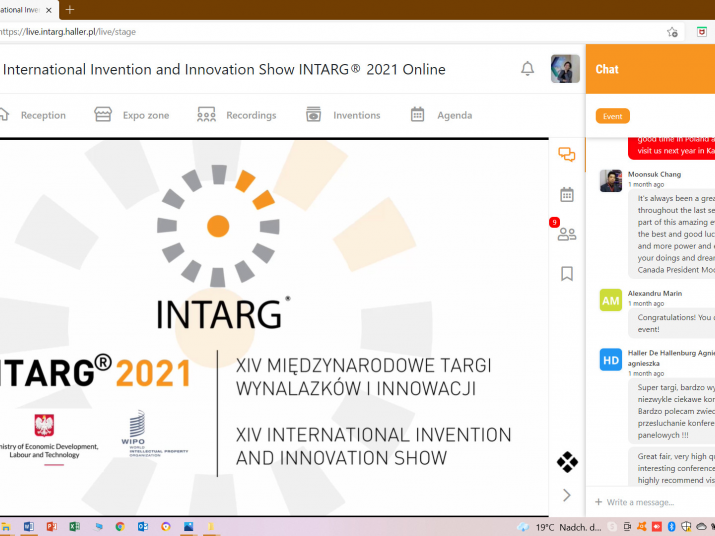Click the red shield browser extension icon

click(703, 32)
